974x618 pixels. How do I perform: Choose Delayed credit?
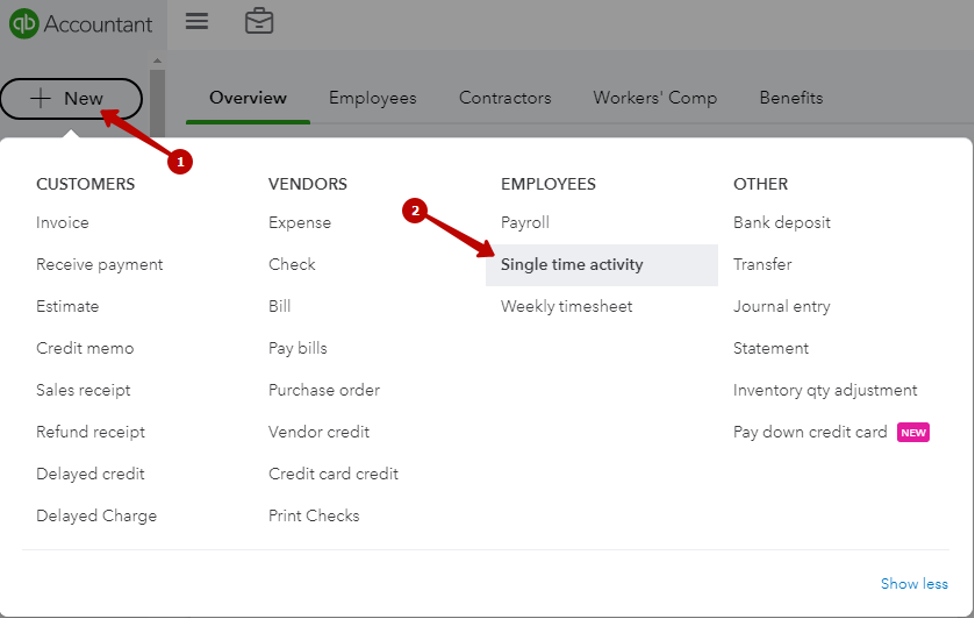90,474
